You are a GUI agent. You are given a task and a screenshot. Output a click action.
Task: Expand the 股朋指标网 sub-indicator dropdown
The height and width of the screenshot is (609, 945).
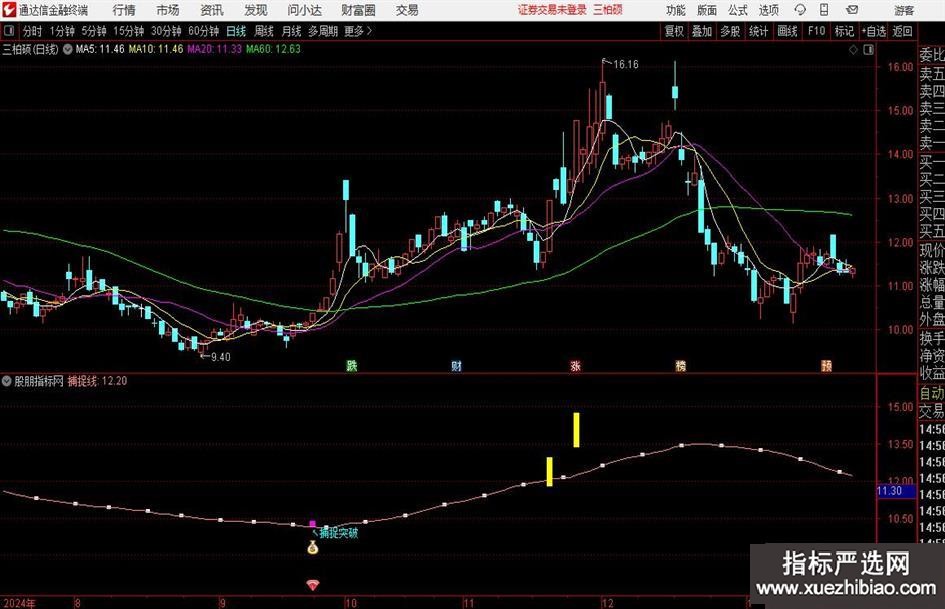(x=7, y=381)
